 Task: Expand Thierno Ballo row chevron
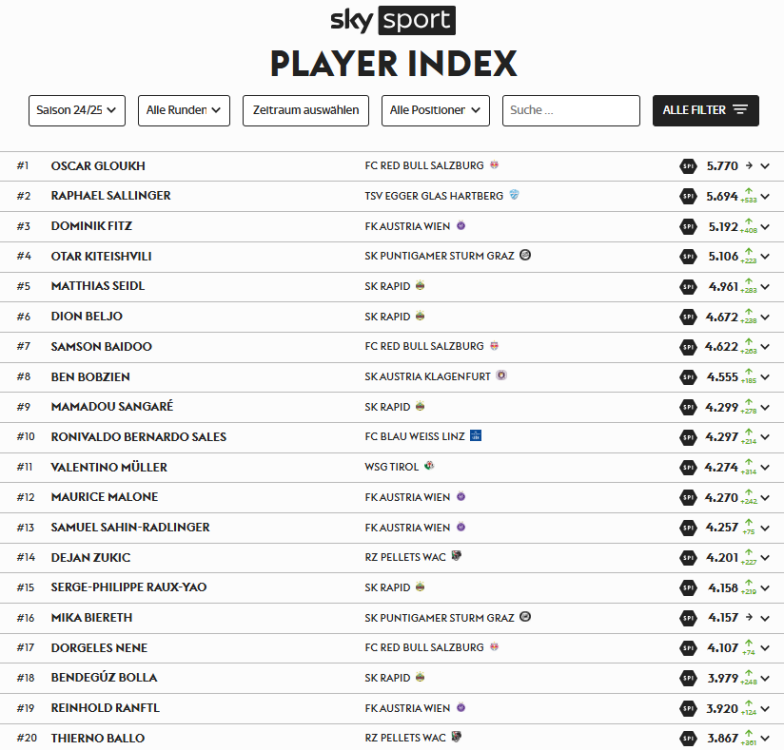click(x=765, y=738)
